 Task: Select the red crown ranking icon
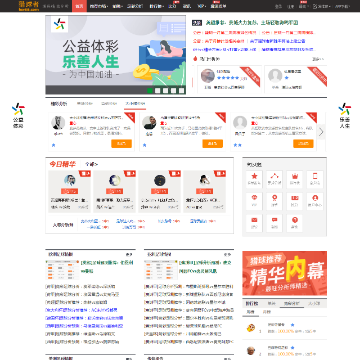[295, 179]
